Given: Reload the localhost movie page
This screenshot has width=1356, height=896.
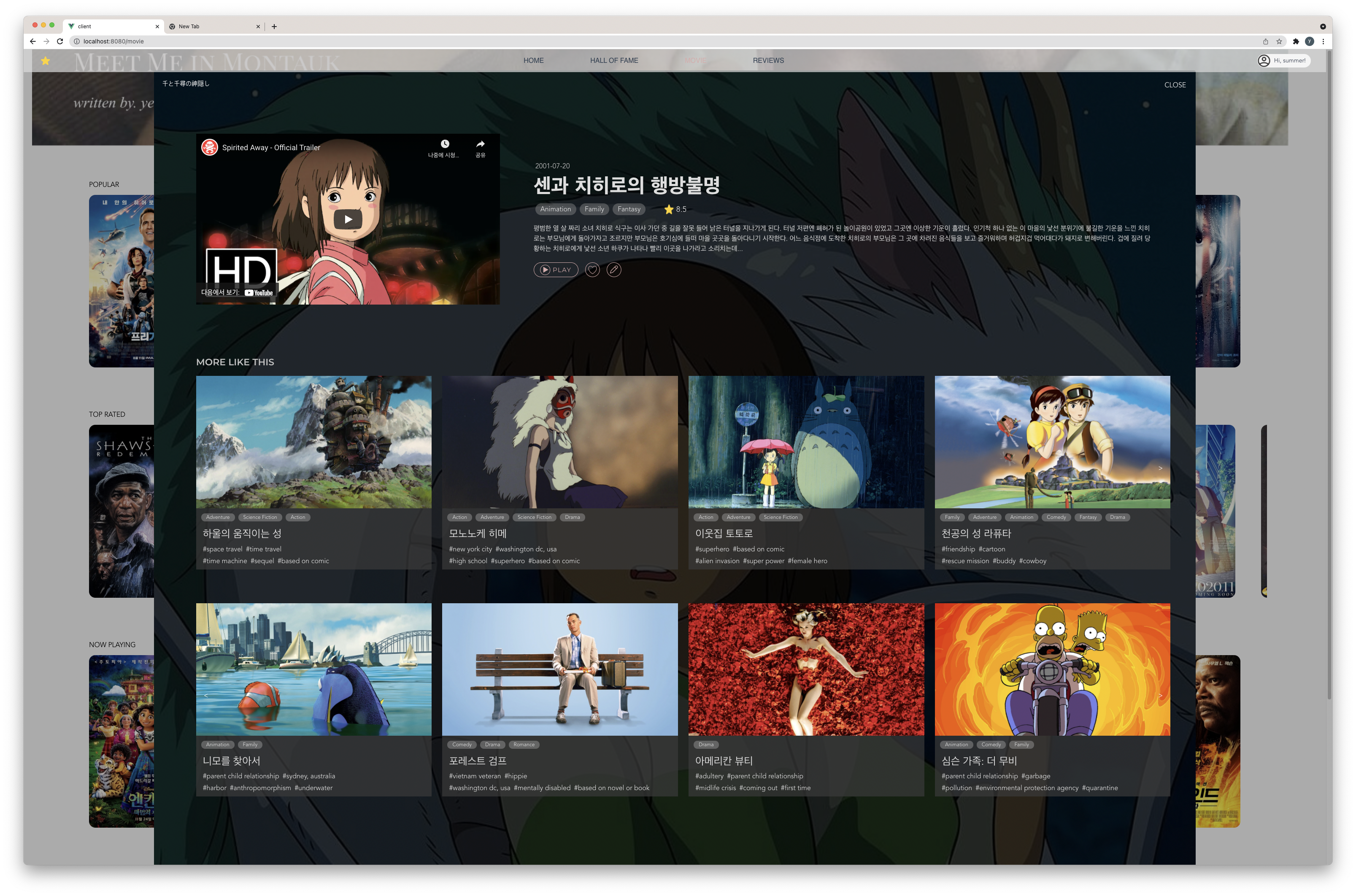Looking at the screenshot, I should pyautogui.click(x=60, y=41).
